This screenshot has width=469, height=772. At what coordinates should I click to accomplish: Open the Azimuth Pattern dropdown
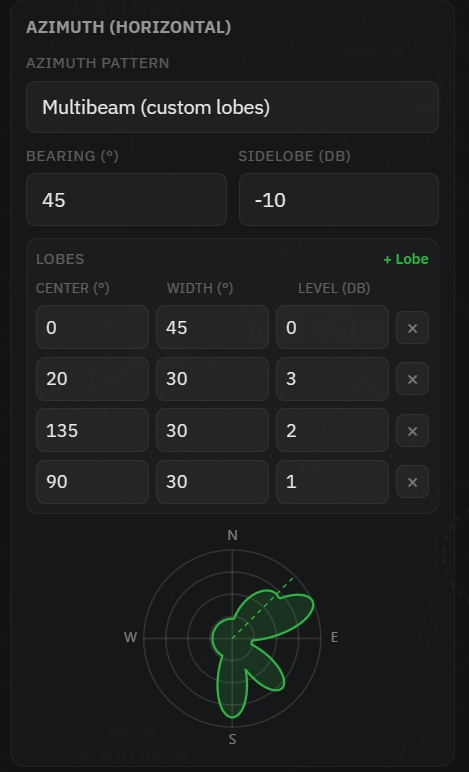click(x=232, y=107)
